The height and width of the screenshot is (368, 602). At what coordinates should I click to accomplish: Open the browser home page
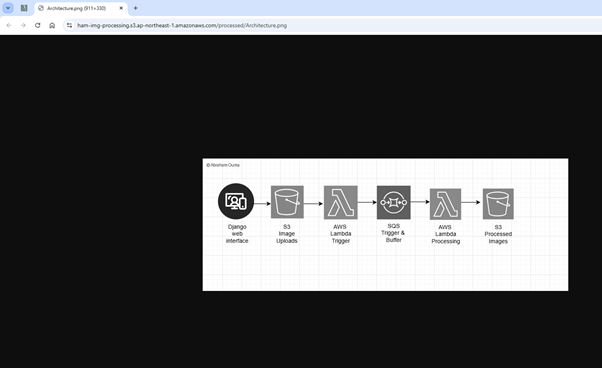pyautogui.click(x=52, y=25)
